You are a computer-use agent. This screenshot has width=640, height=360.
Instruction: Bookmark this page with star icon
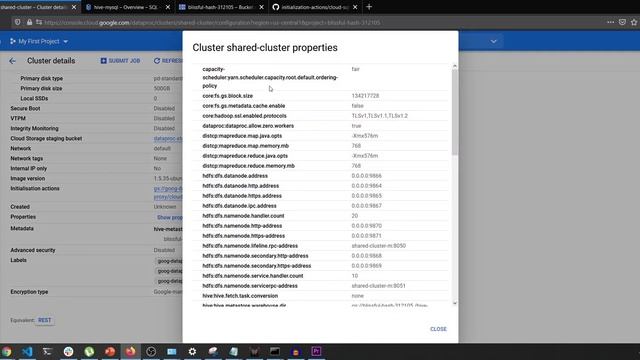point(634,22)
